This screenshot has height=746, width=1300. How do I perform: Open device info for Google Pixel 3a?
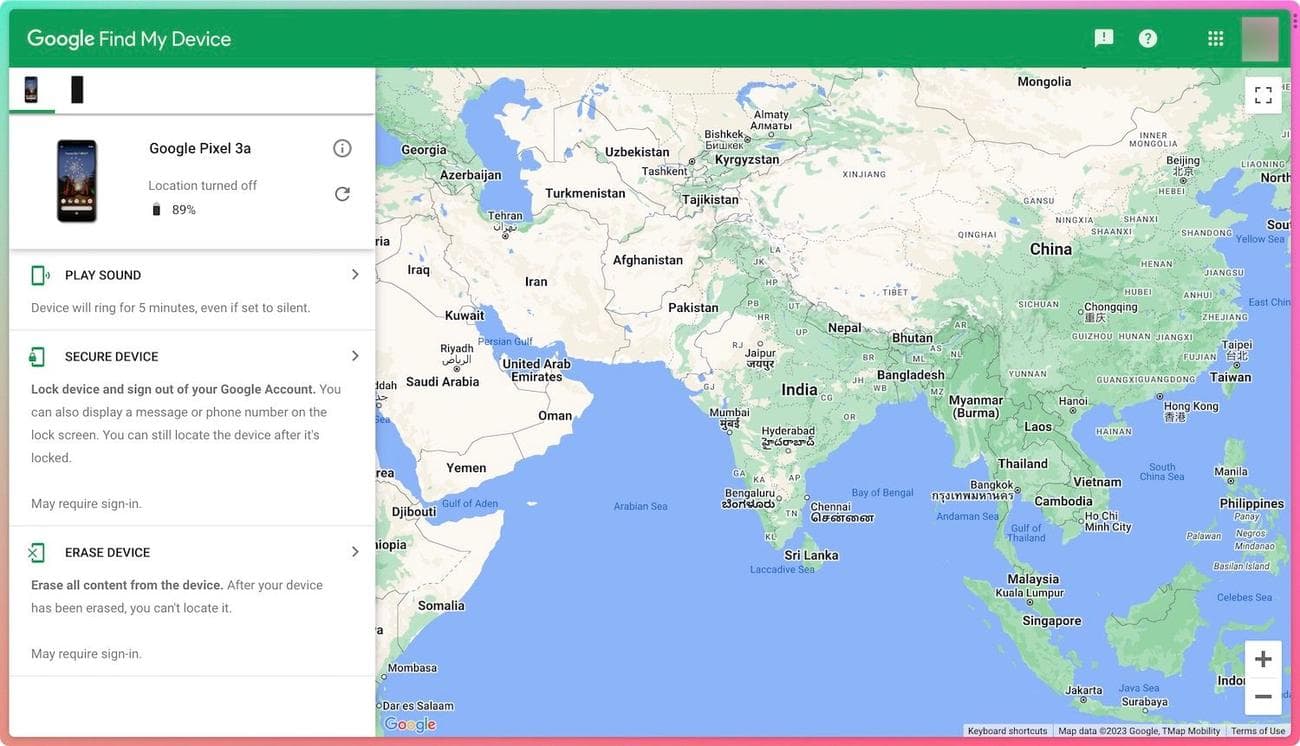click(x=342, y=147)
